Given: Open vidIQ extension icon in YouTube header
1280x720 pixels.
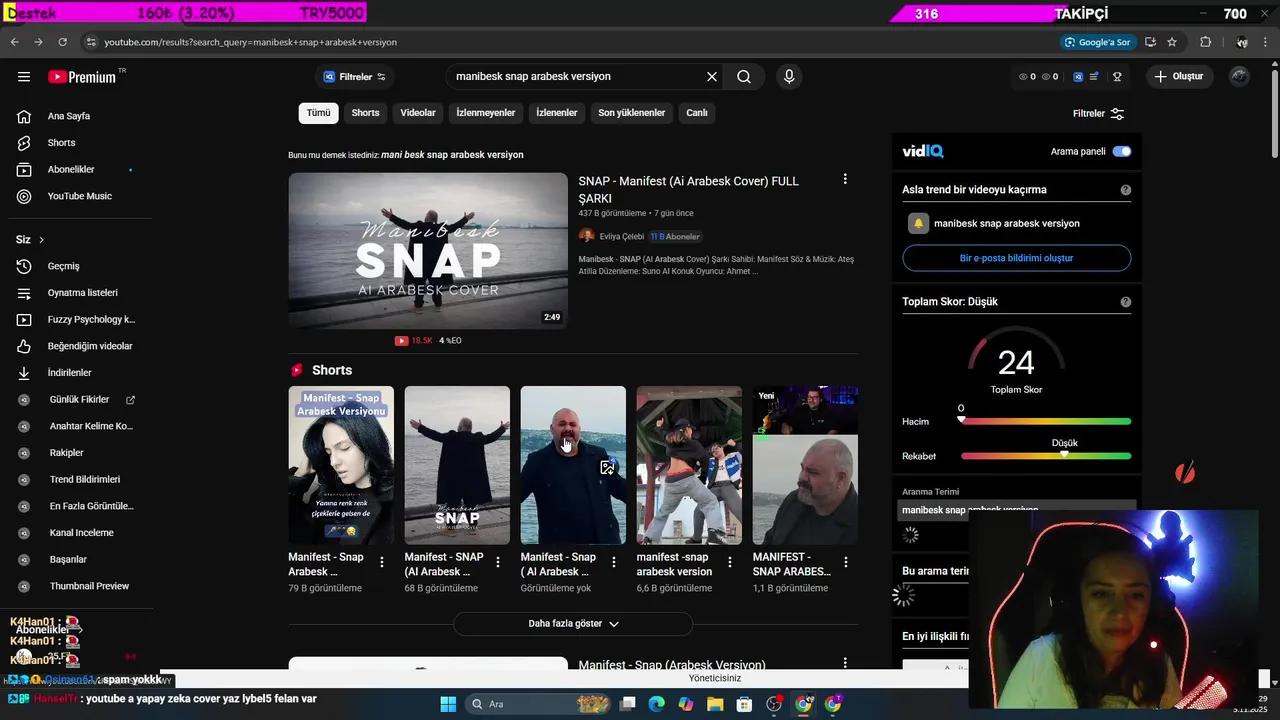Looking at the screenshot, I should [x=1078, y=77].
